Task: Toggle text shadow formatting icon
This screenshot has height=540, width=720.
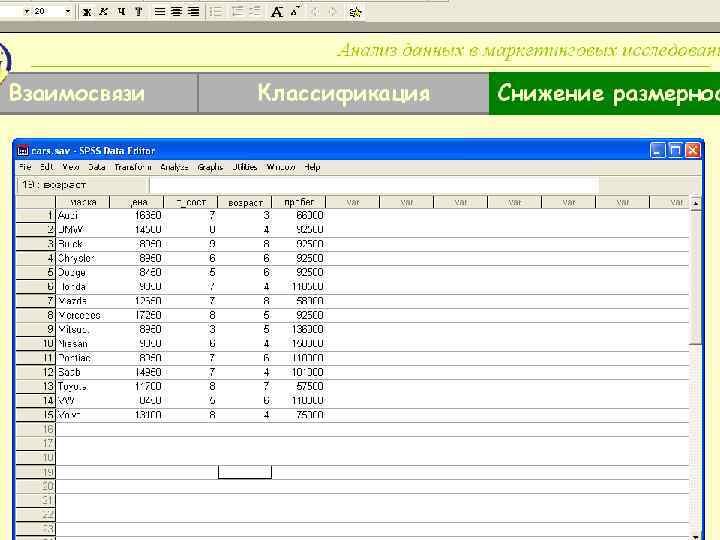Action: pos(138,12)
